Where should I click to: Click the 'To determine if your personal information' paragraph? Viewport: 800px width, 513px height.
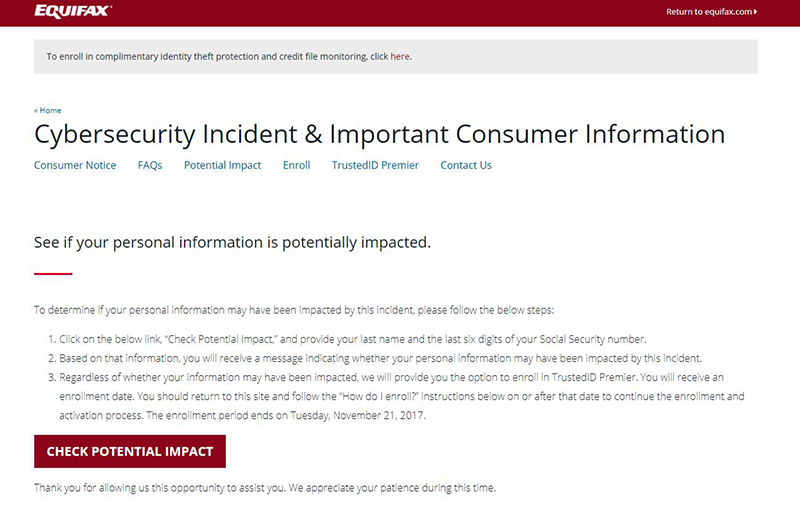pyautogui.click(x=294, y=310)
